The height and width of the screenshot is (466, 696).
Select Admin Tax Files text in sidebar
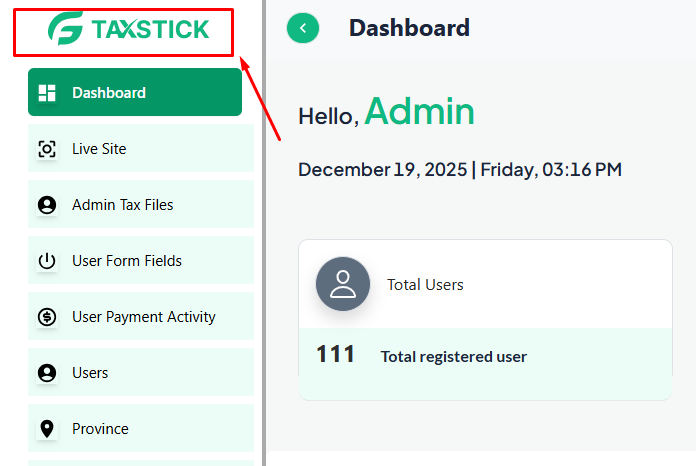123,205
